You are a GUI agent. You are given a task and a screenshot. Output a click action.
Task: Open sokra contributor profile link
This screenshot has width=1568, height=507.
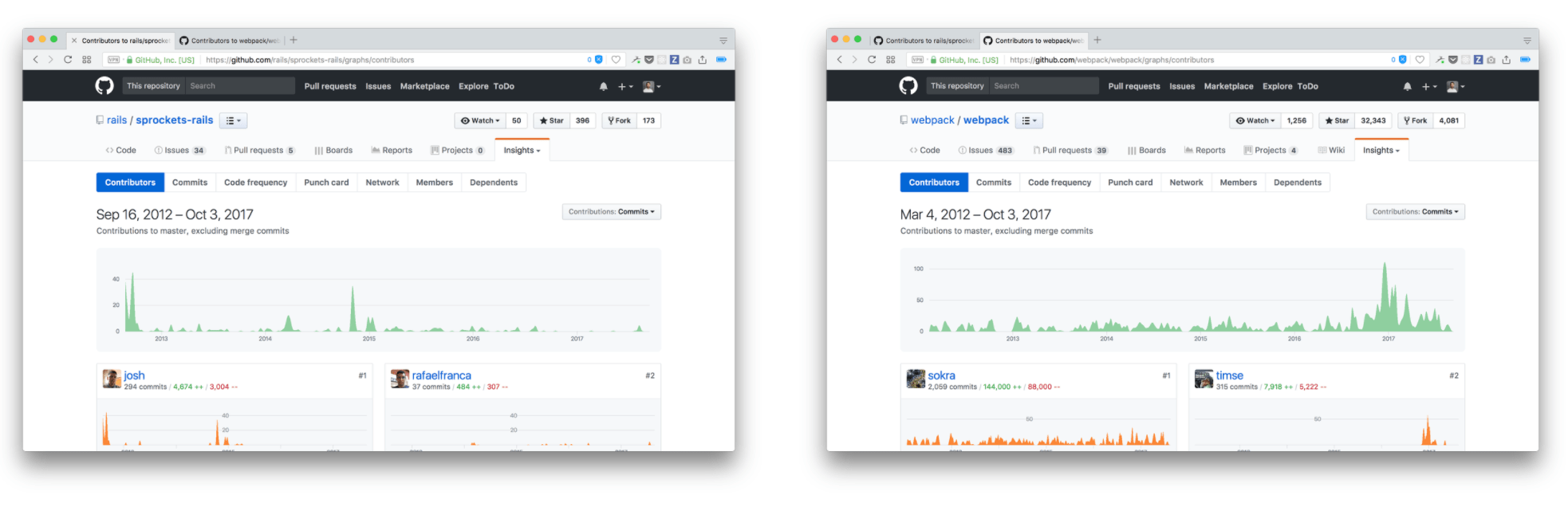tap(941, 375)
